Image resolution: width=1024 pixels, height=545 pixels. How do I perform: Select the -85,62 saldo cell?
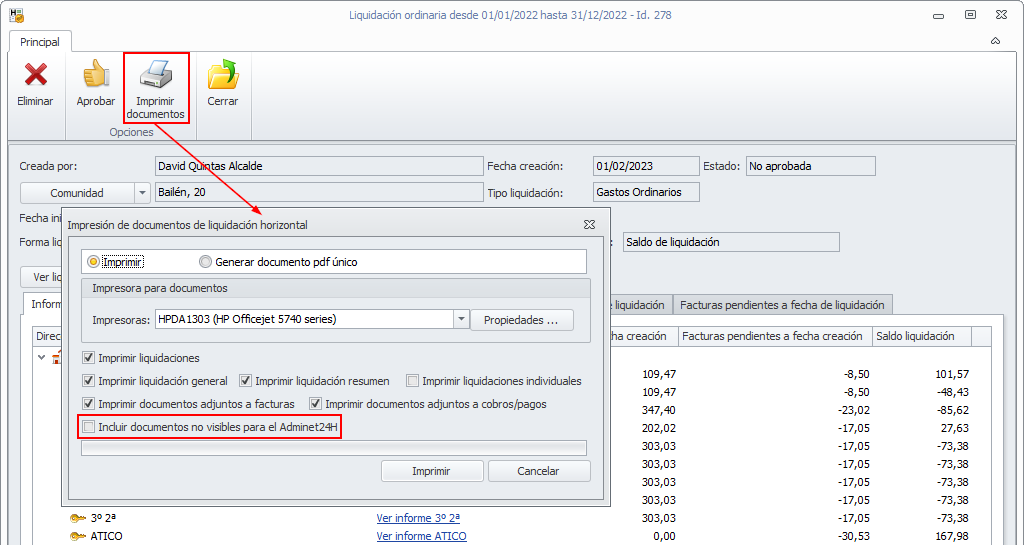click(955, 411)
